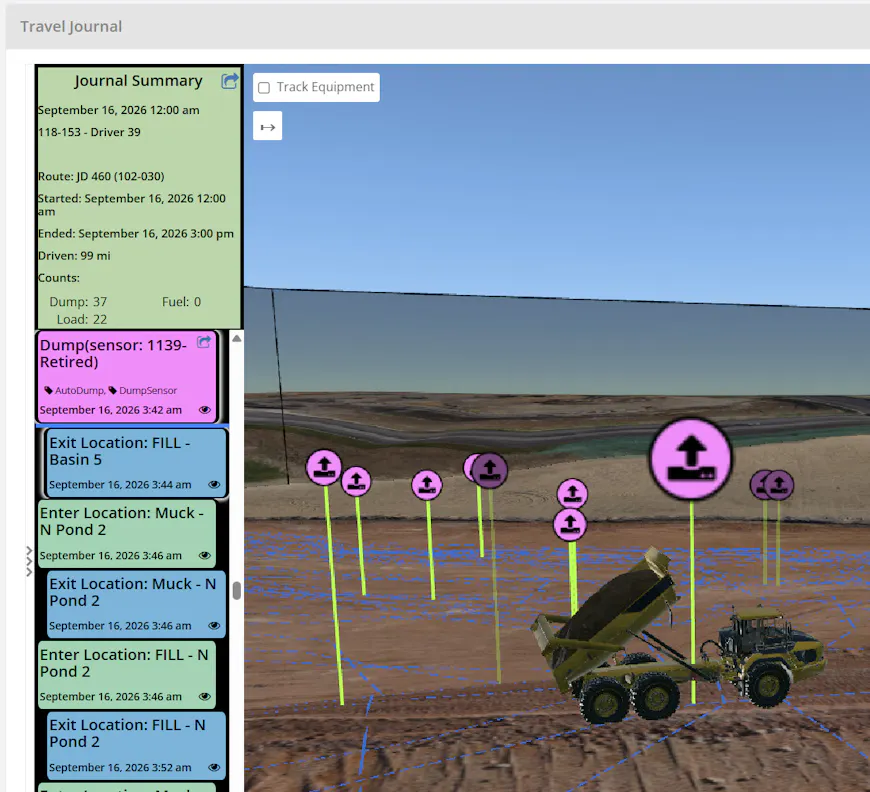Select the large highlighted dump marker

pyautogui.click(x=691, y=460)
